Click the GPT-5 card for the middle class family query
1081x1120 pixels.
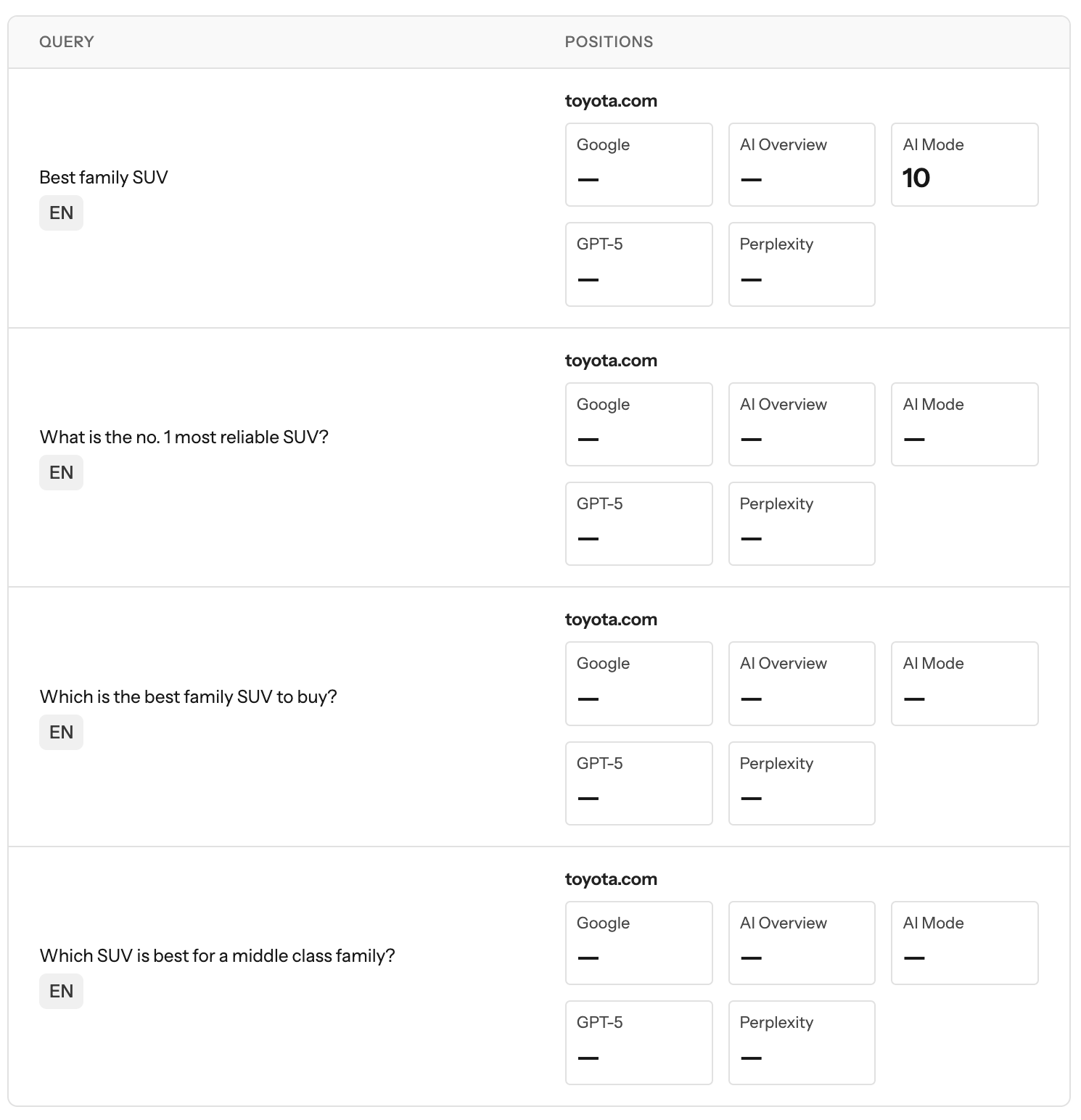click(638, 1042)
